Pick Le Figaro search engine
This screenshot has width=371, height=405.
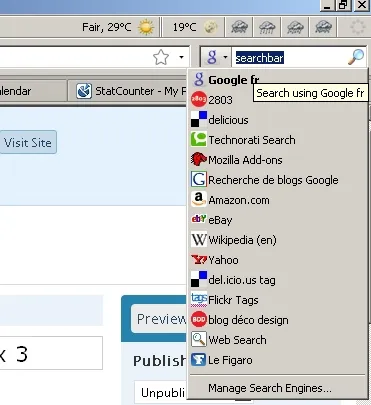click(x=277, y=360)
